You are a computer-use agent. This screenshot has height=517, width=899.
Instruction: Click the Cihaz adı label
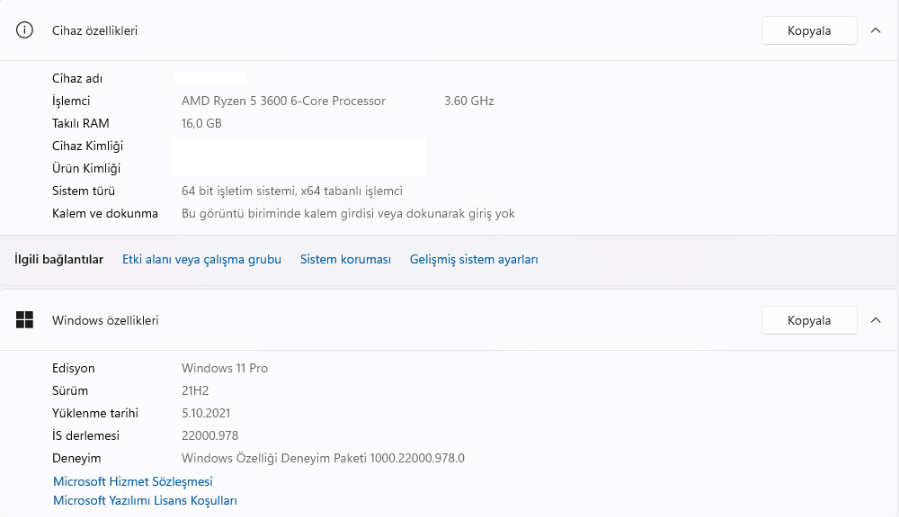tap(77, 79)
